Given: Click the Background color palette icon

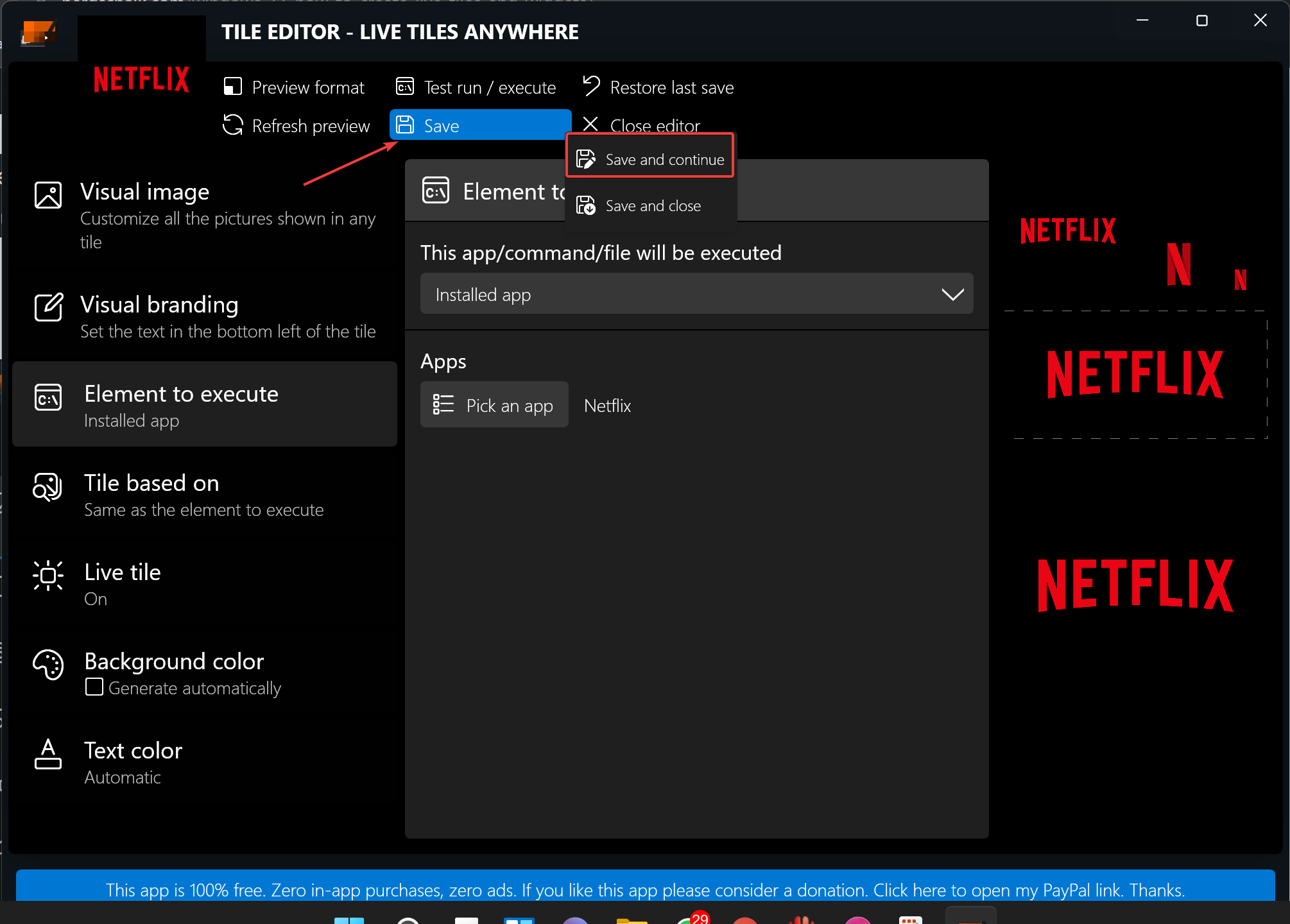Looking at the screenshot, I should [x=47, y=665].
